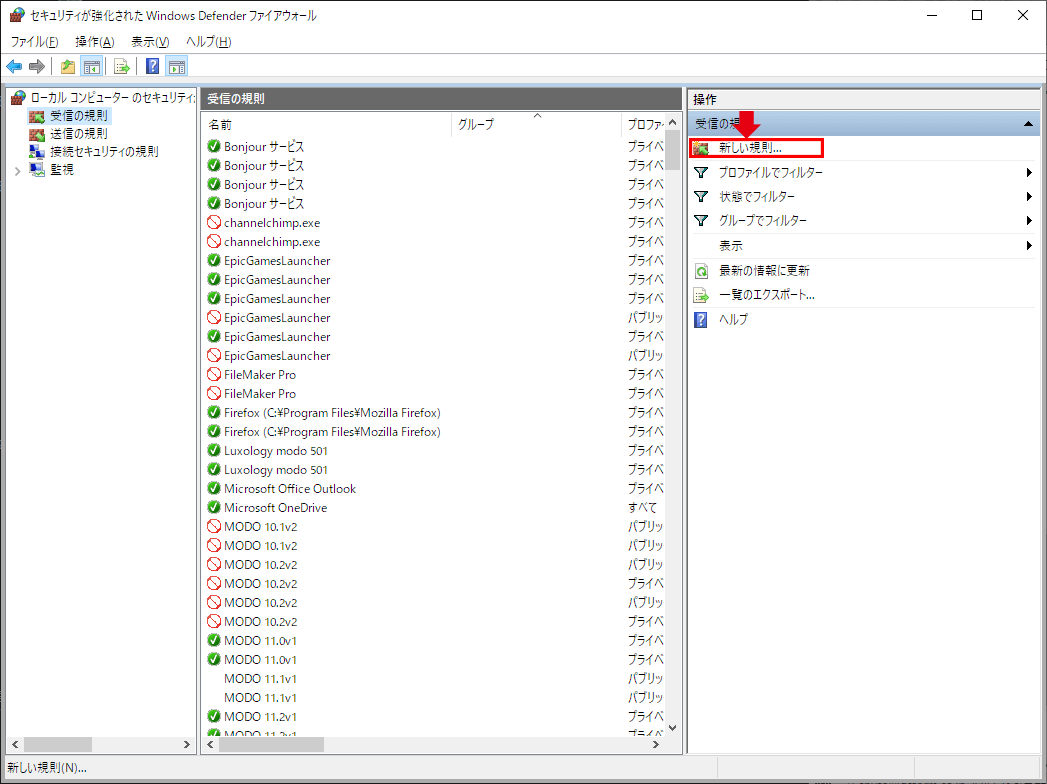Click rules list horizontal scrollbar left arrow
Screen dimensions: 1047x784
click(210, 744)
